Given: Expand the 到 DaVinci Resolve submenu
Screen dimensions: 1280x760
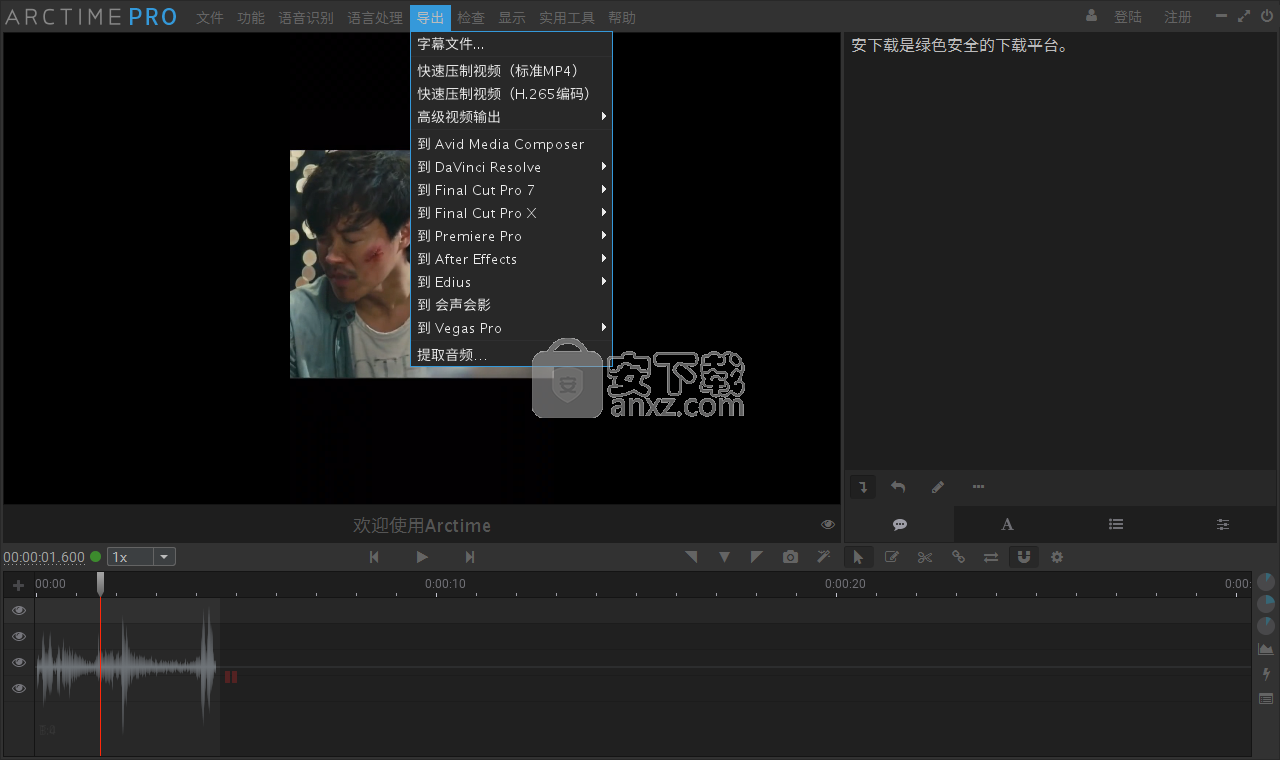Looking at the screenshot, I should coord(511,167).
